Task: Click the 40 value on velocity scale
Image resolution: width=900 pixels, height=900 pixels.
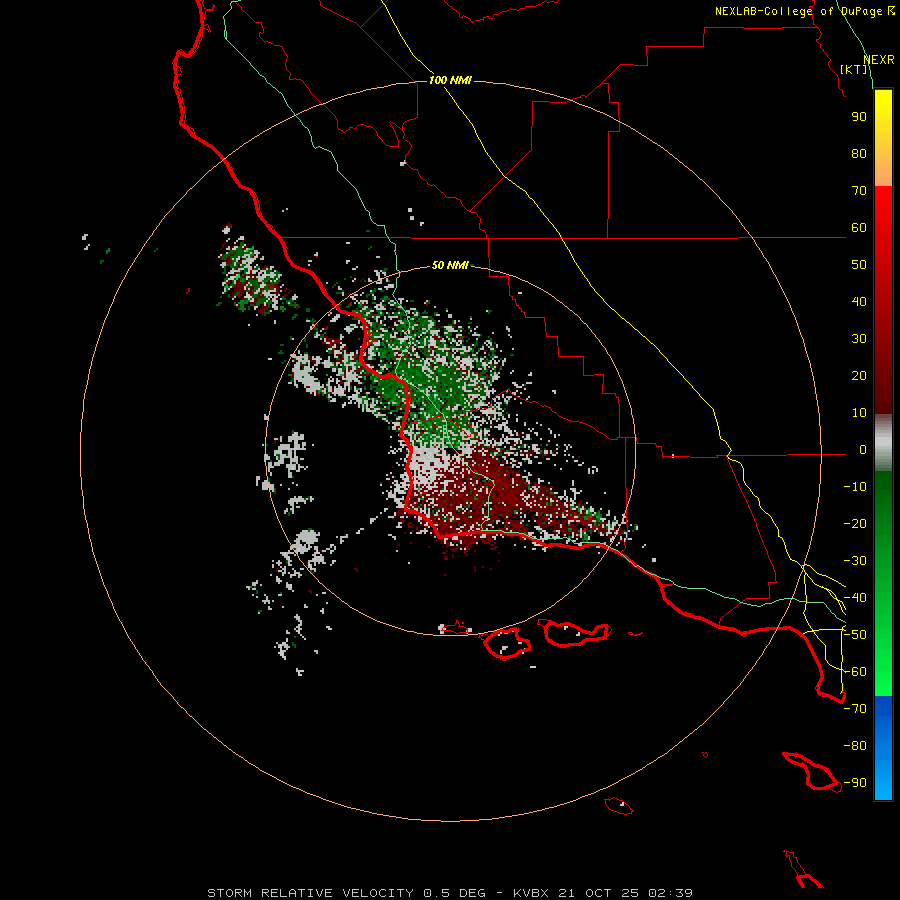Action: pos(859,302)
